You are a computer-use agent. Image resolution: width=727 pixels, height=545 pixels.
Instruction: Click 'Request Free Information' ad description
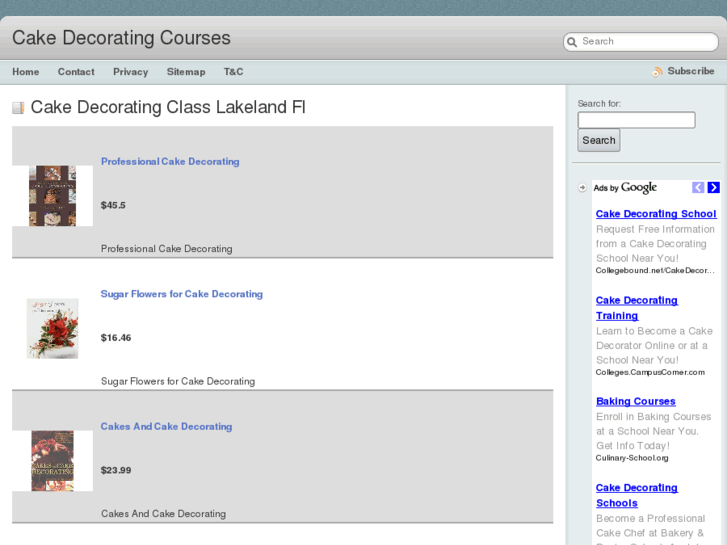[x=655, y=244]
